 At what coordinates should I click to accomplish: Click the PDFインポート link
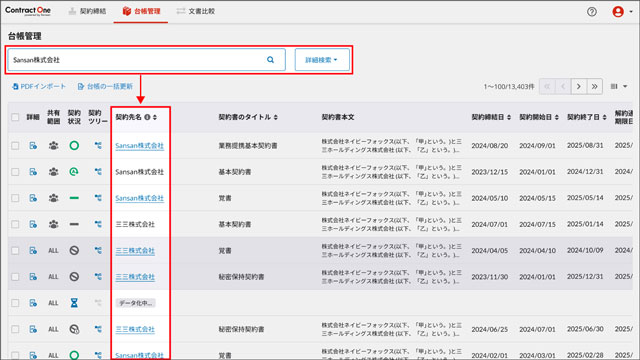[x=39, y=87]
